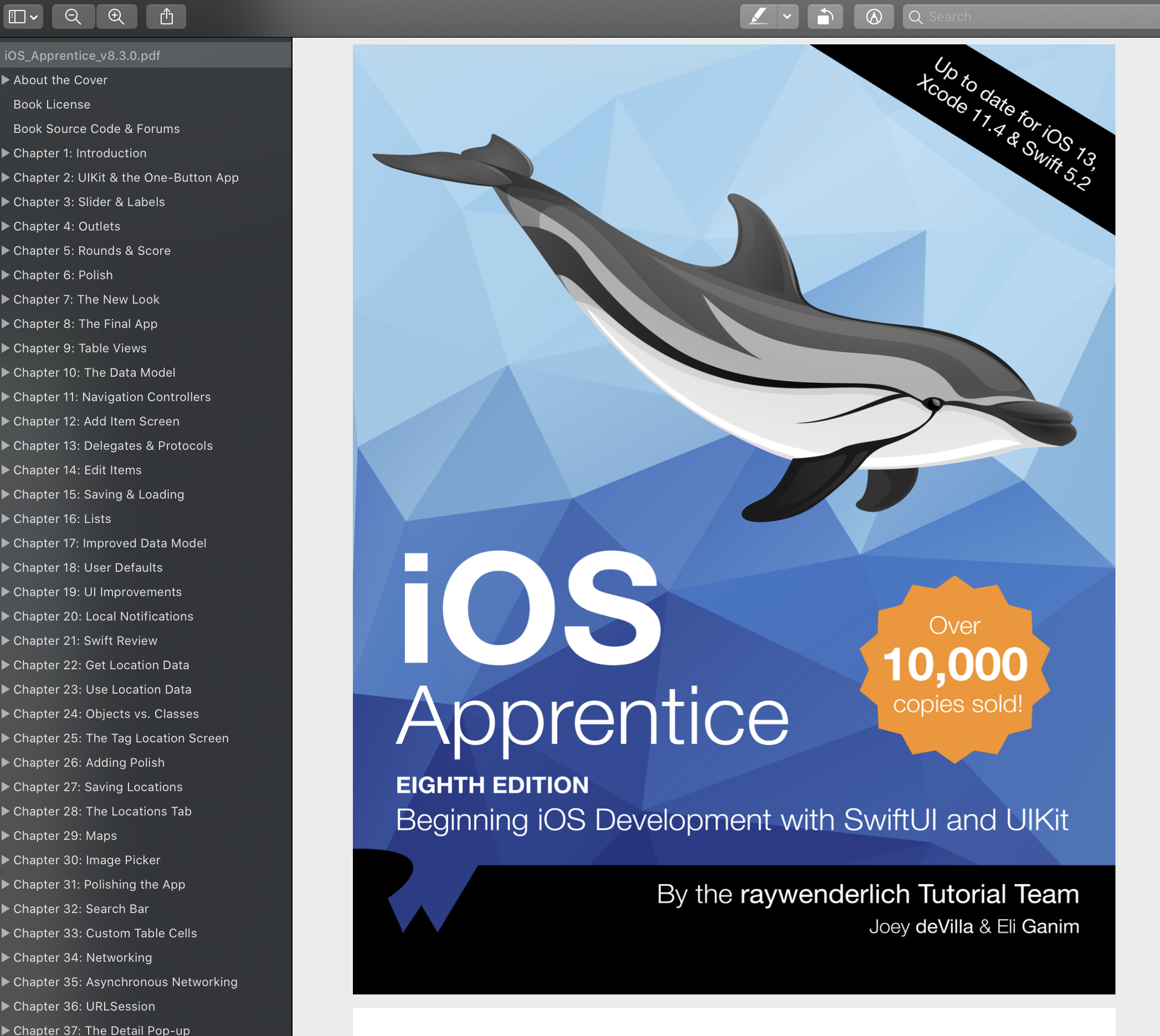Open Chapter 1: Introduction from sidebar
The image size is (1160, 1036).
[x=80, y=152]
